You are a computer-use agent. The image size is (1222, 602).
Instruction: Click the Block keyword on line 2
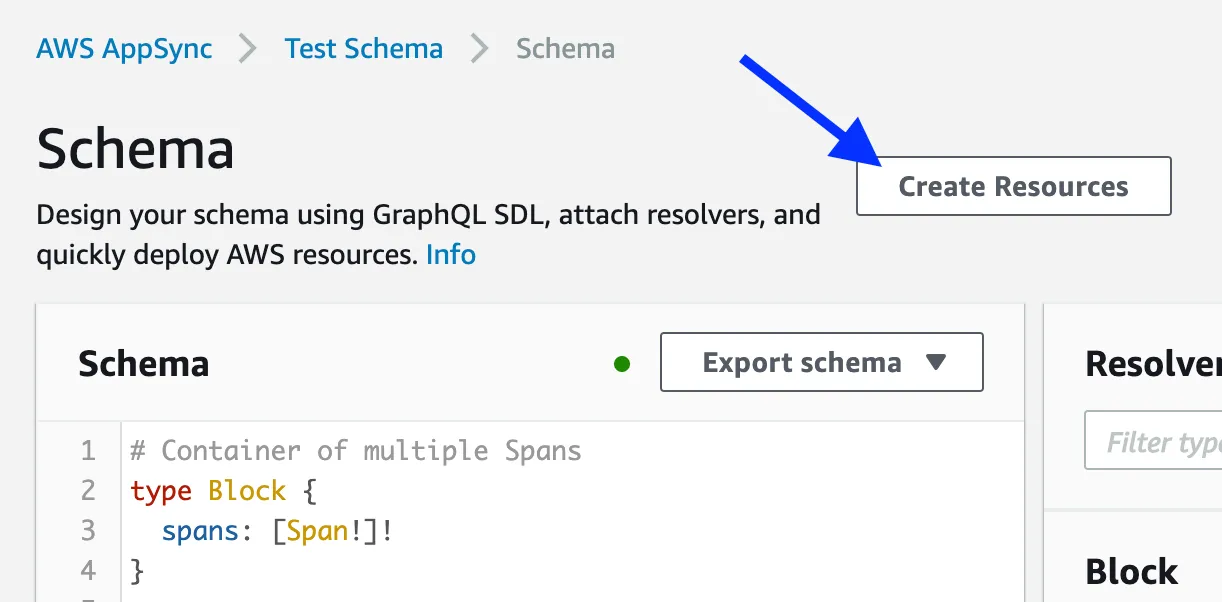(x=247, y=490)
